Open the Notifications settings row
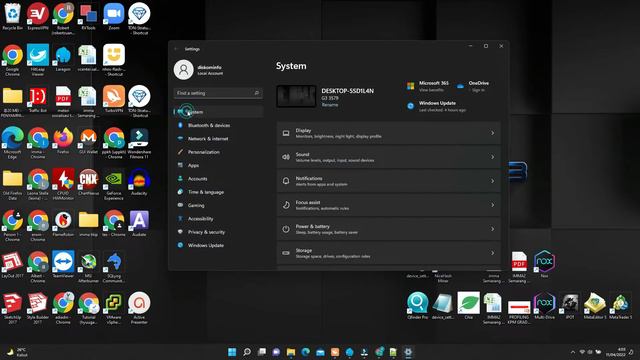Image resolution: width=640 pixels, height=360 pixels. click(389, 181)
